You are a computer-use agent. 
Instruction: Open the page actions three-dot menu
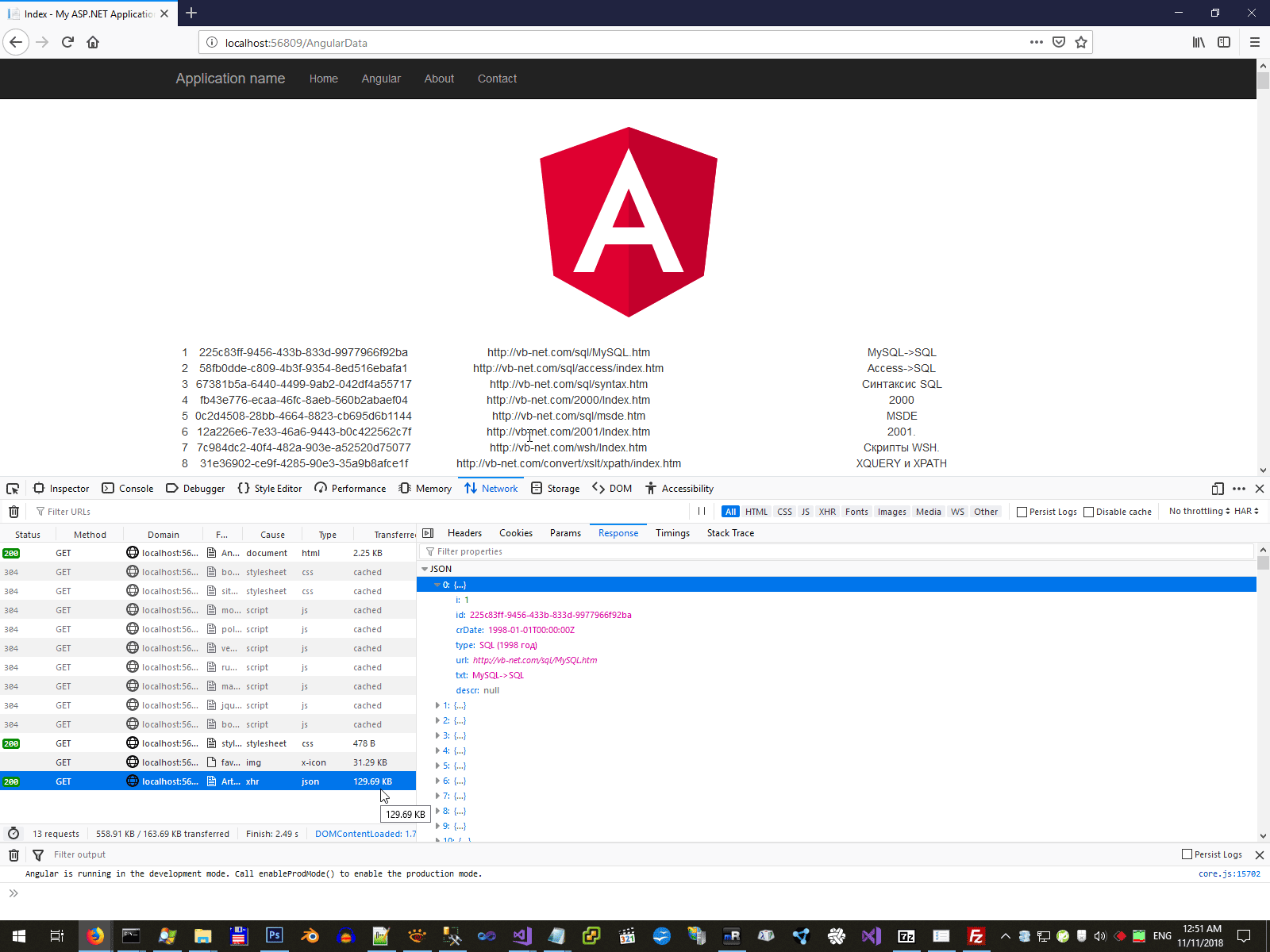(1037, 42)
